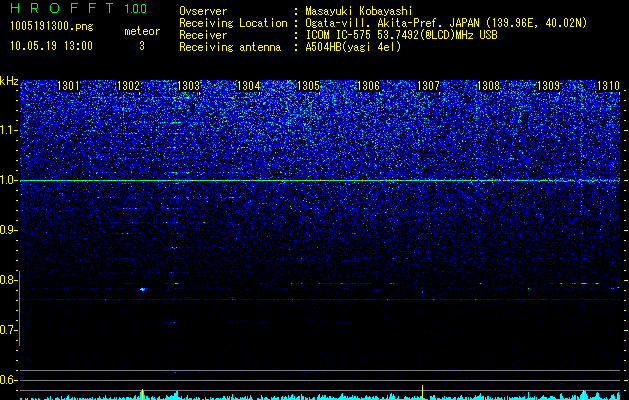Click the 0.6 kHz axis label
The height and width of the screenshot is (400, 629).
[x=9, y=380]
